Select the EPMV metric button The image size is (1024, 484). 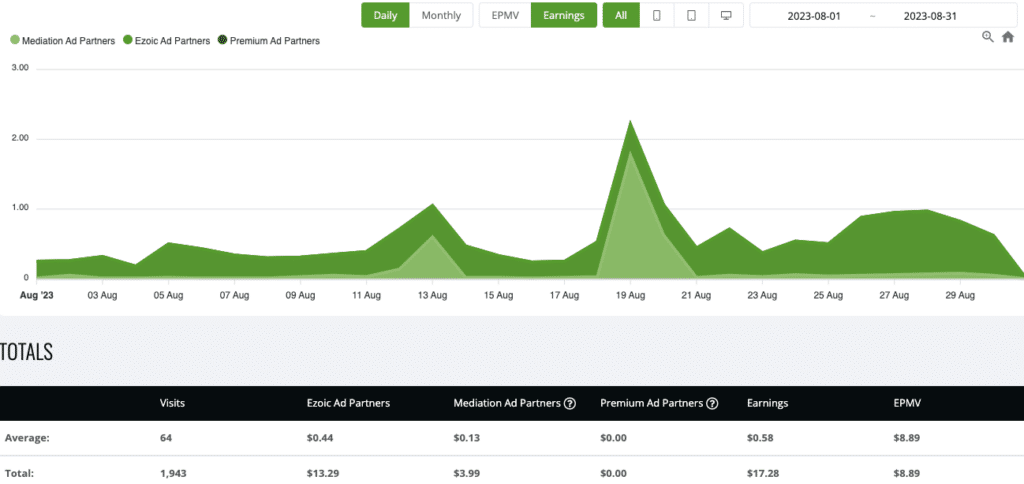pos(504,16)
